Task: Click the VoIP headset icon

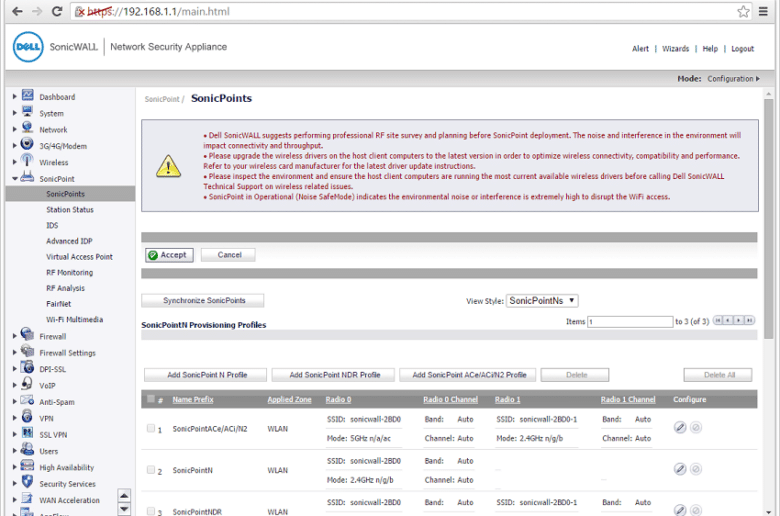Action: (x=27, y=383)
